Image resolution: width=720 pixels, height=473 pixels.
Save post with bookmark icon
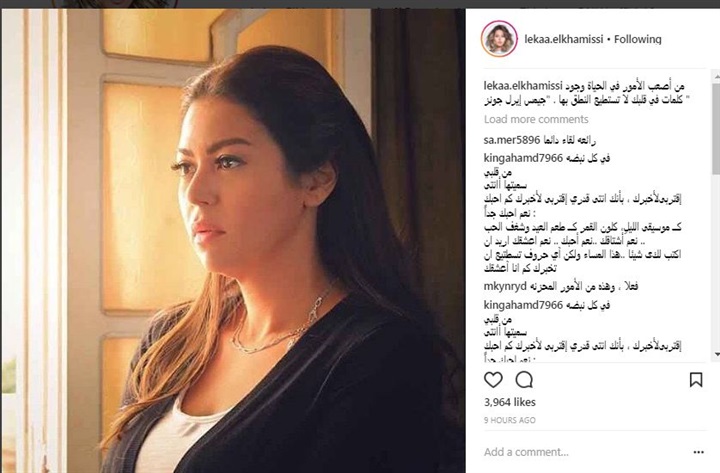point(696,380)
